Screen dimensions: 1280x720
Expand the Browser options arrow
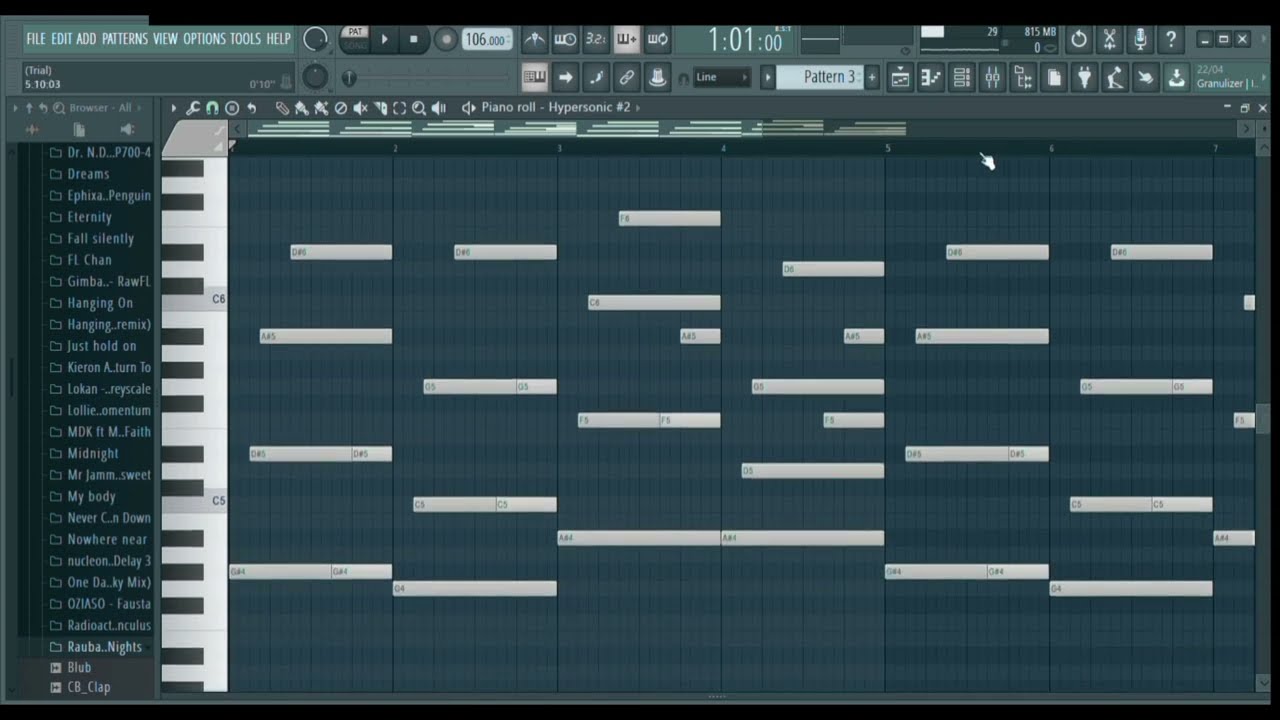click(16, 108)
